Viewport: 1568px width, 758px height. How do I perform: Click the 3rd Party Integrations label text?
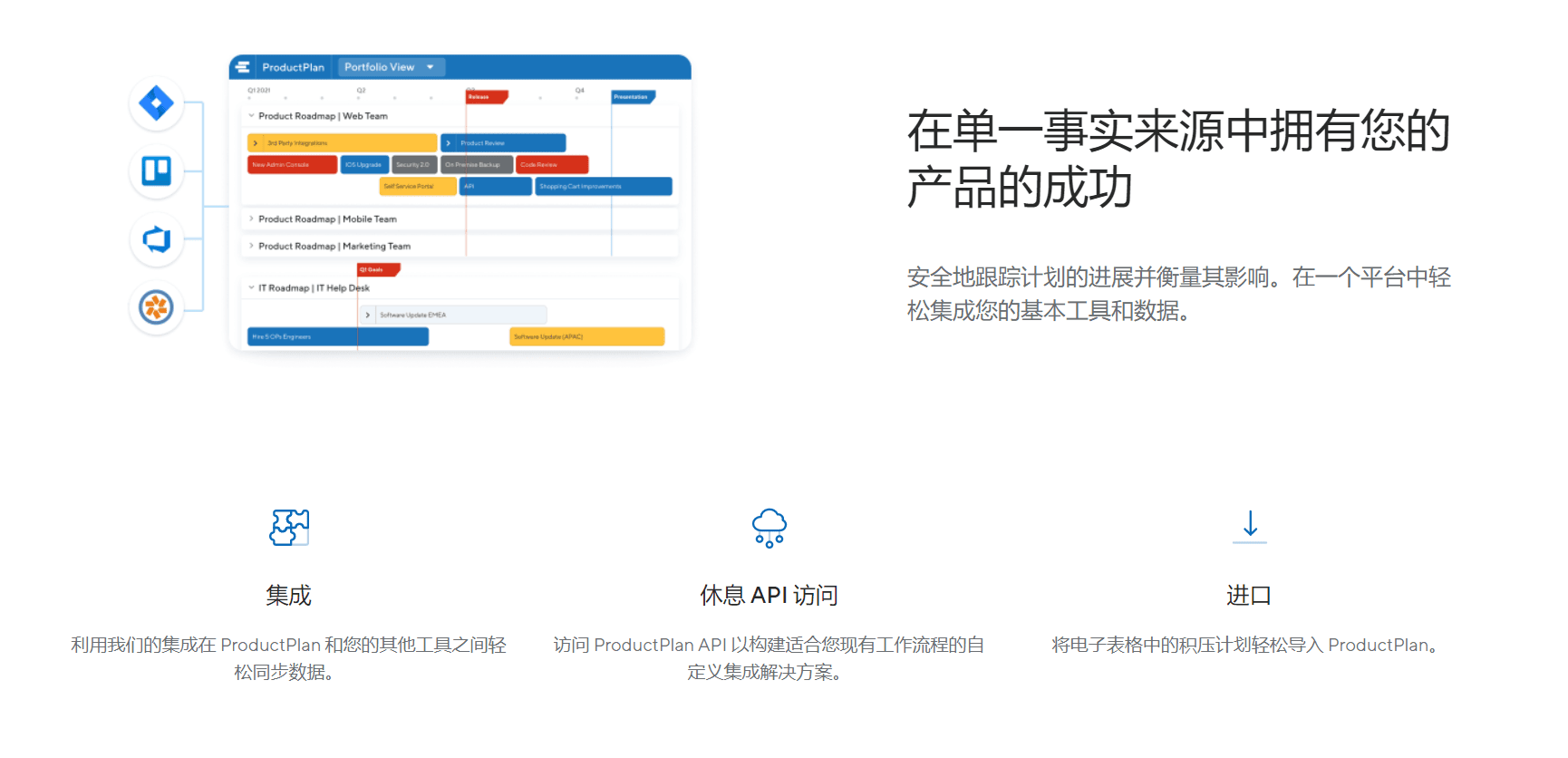[x=297, y=143]
